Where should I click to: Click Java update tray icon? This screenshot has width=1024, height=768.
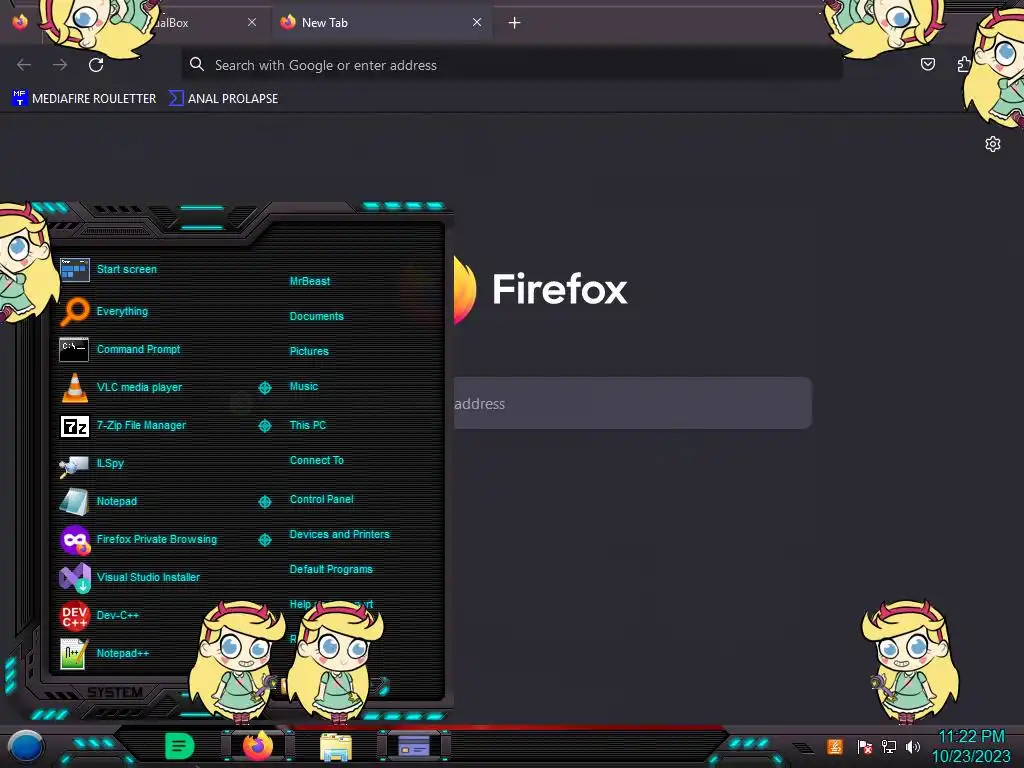835,746
